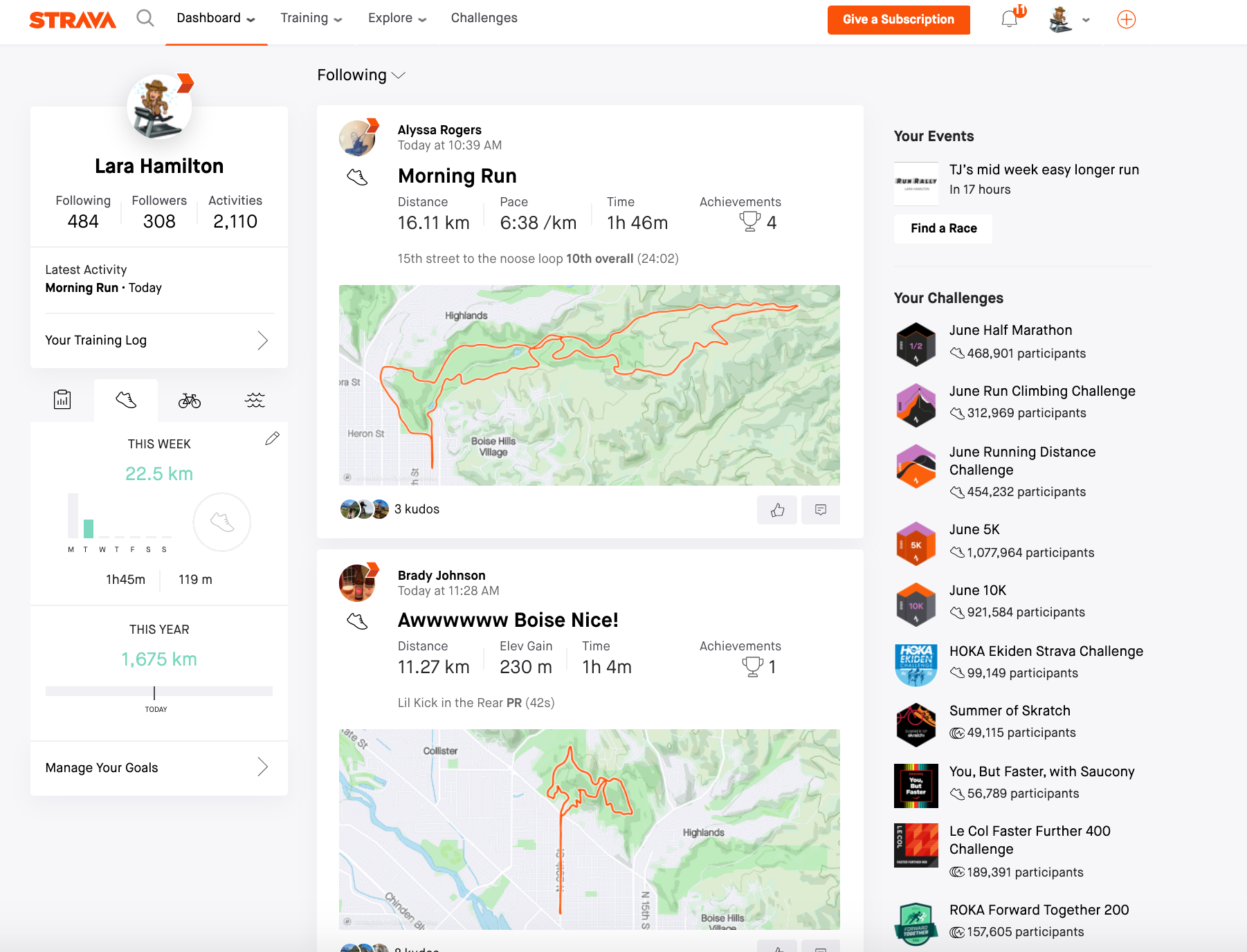Select the swimming stats icon
1247x952 pixels.
click(x=255, y=399)
